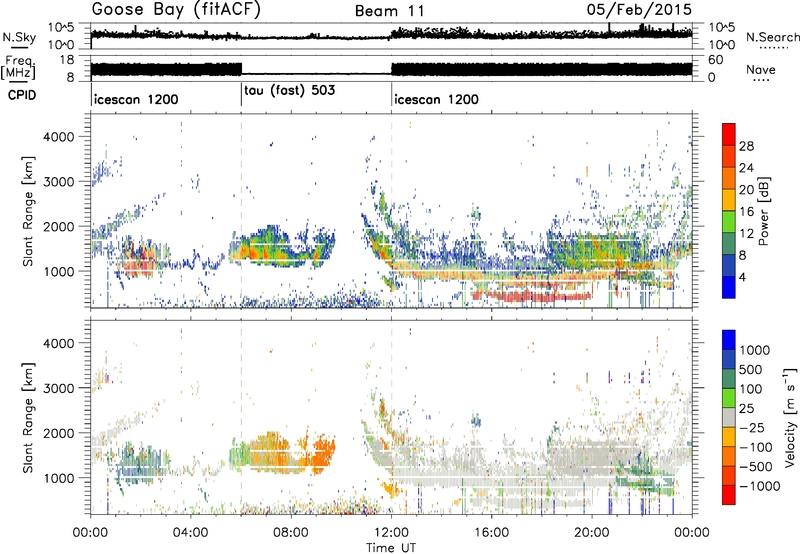Click the "4" label on the Power colorbar
The image size is (800, 554).
pos(743,277)
